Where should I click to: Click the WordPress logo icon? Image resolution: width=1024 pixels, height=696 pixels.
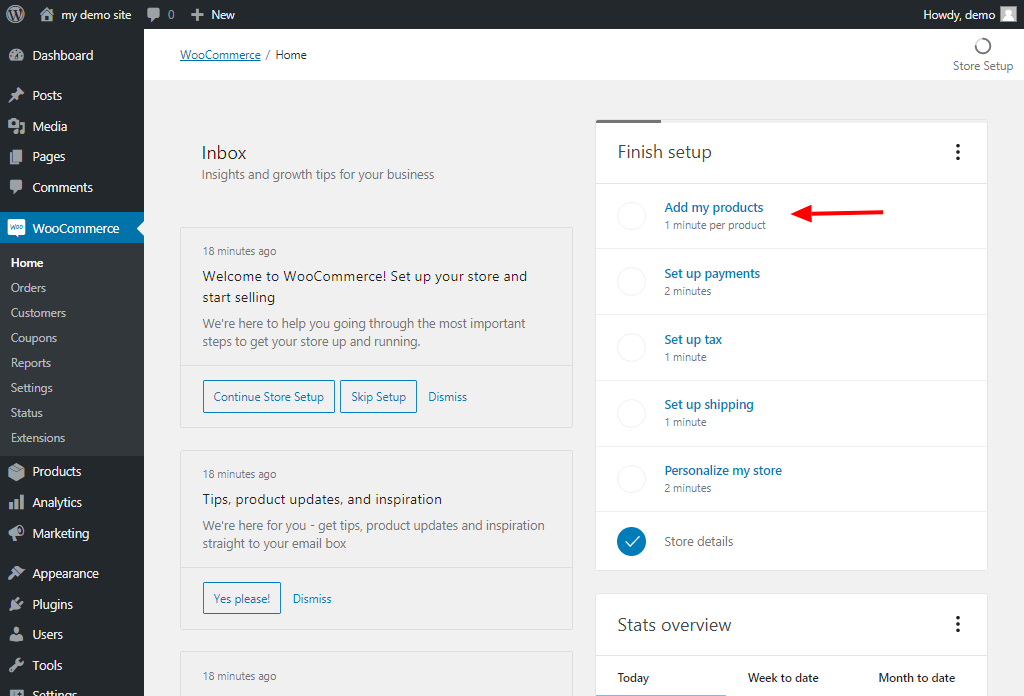(15, 14)
